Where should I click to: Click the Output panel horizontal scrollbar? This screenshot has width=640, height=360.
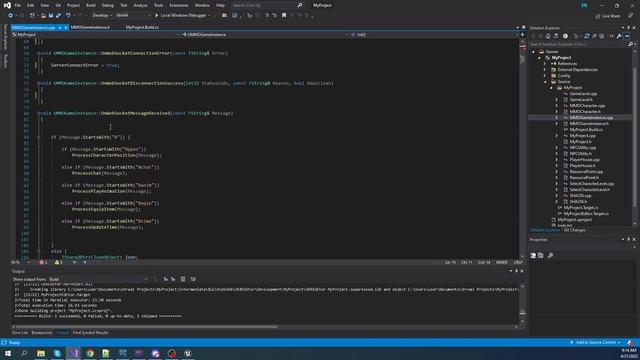coord(145,327)
